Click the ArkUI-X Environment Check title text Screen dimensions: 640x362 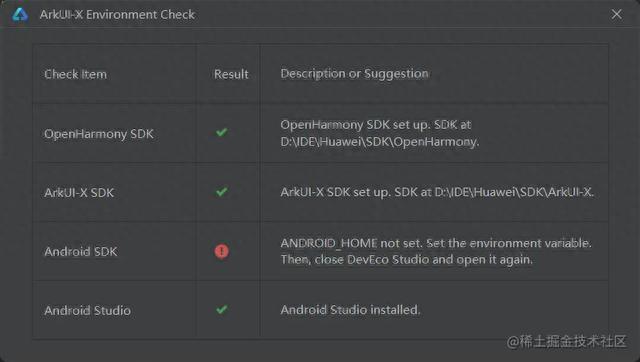click(117, 15)
